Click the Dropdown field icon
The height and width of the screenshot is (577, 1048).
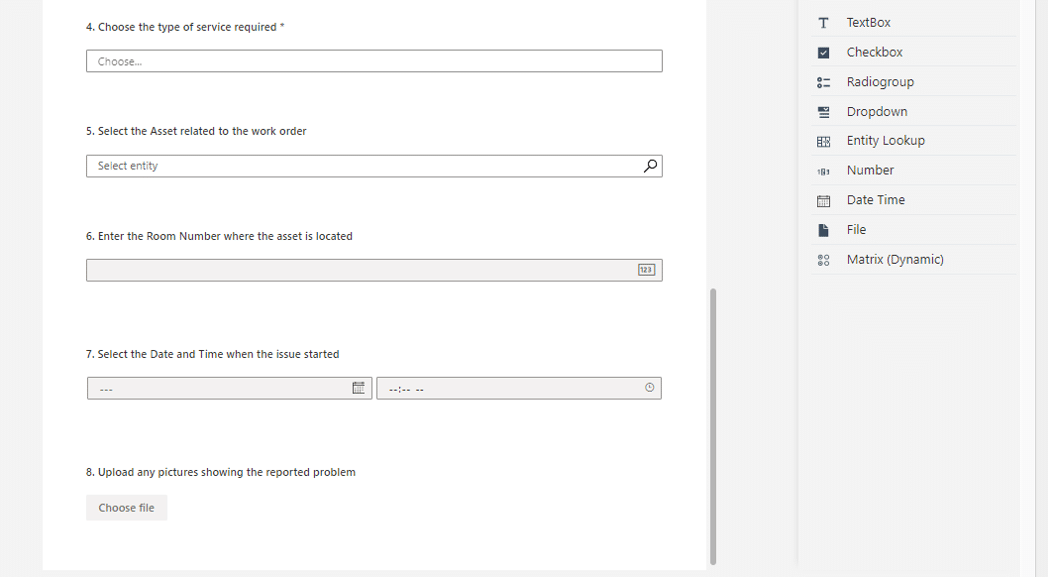pyautogui.click(x=823, y=111)
